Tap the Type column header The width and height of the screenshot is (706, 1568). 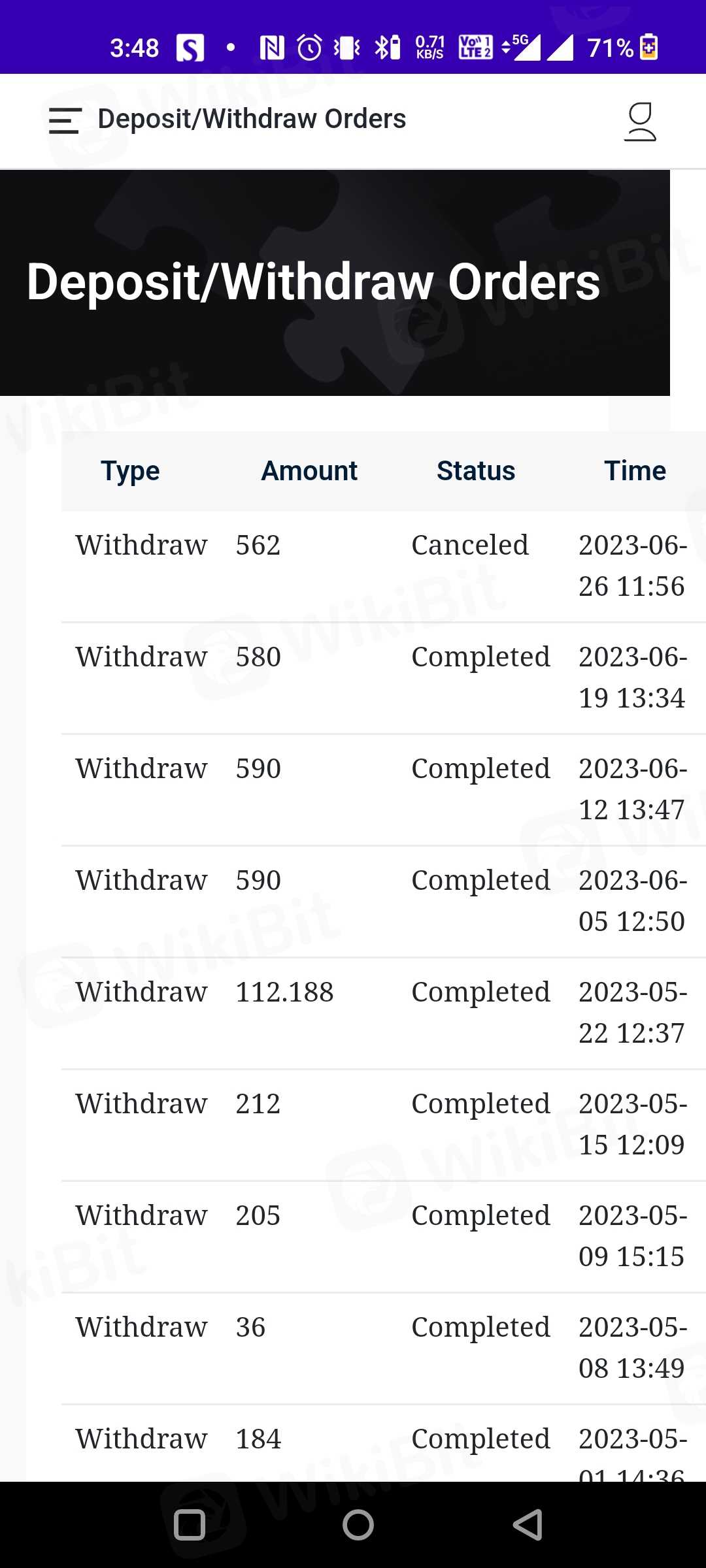click(x=130, y=471)
